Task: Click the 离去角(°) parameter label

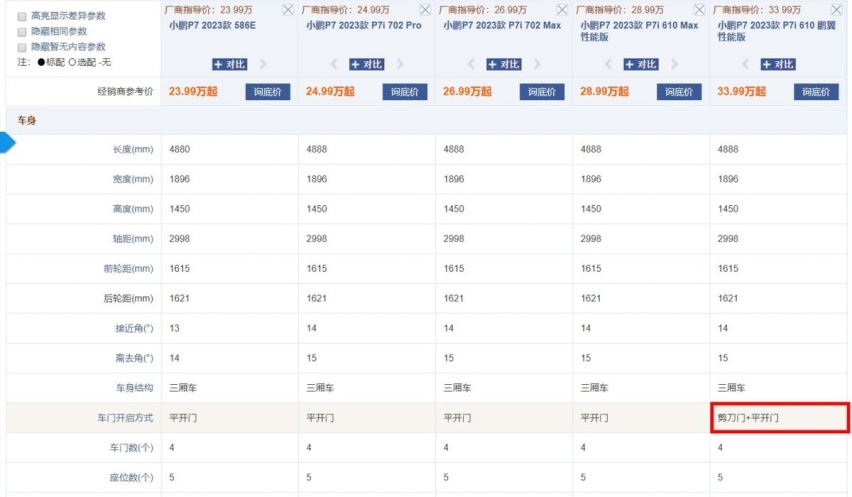Action: (134, 358)
